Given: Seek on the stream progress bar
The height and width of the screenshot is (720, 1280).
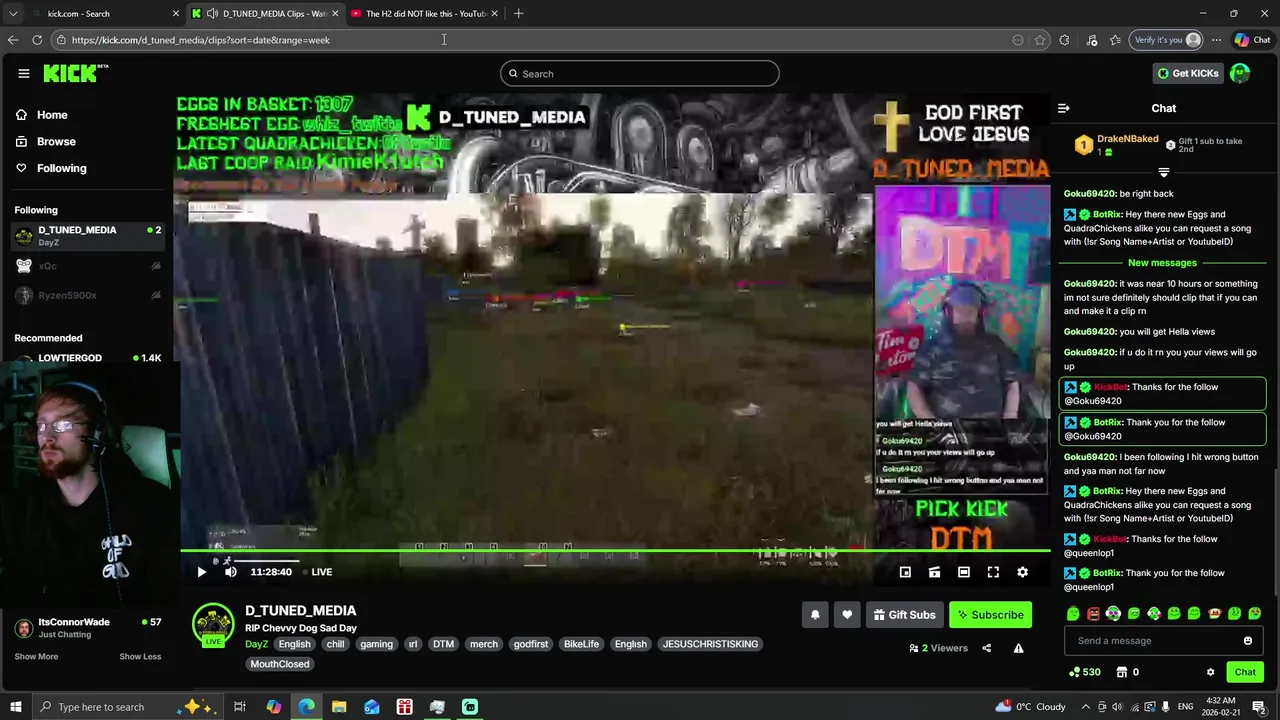Looking at the screenshot, I should pyautogui.click(x=615, y=551).
